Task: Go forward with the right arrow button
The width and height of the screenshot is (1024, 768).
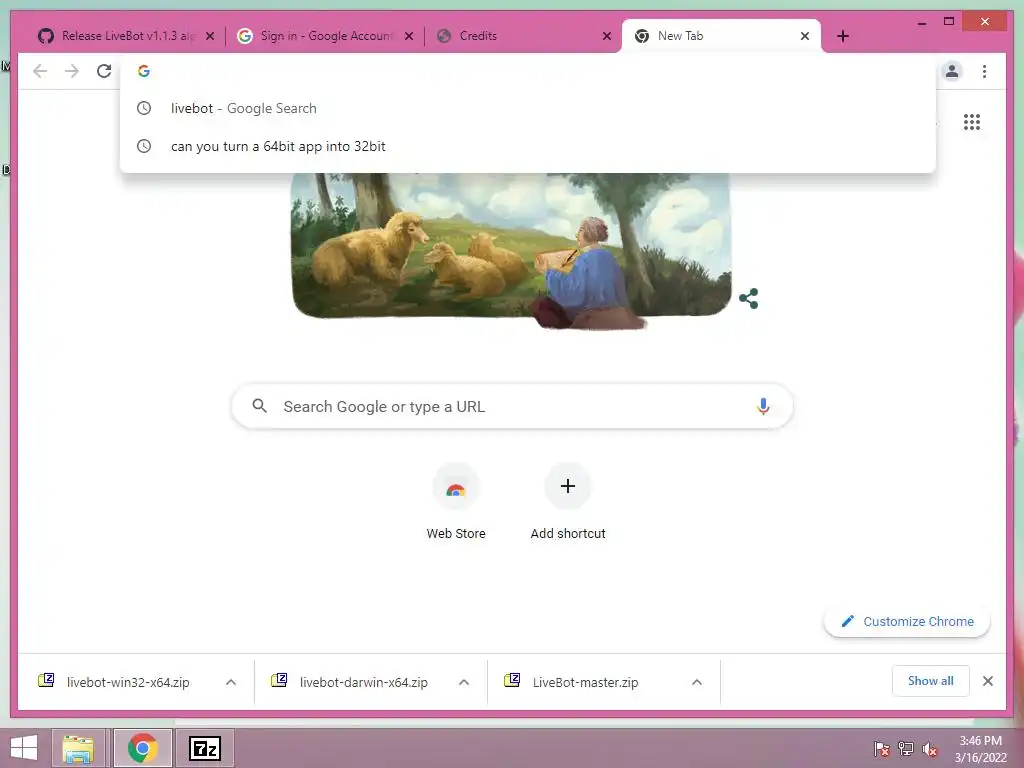Action: (72, 71)
